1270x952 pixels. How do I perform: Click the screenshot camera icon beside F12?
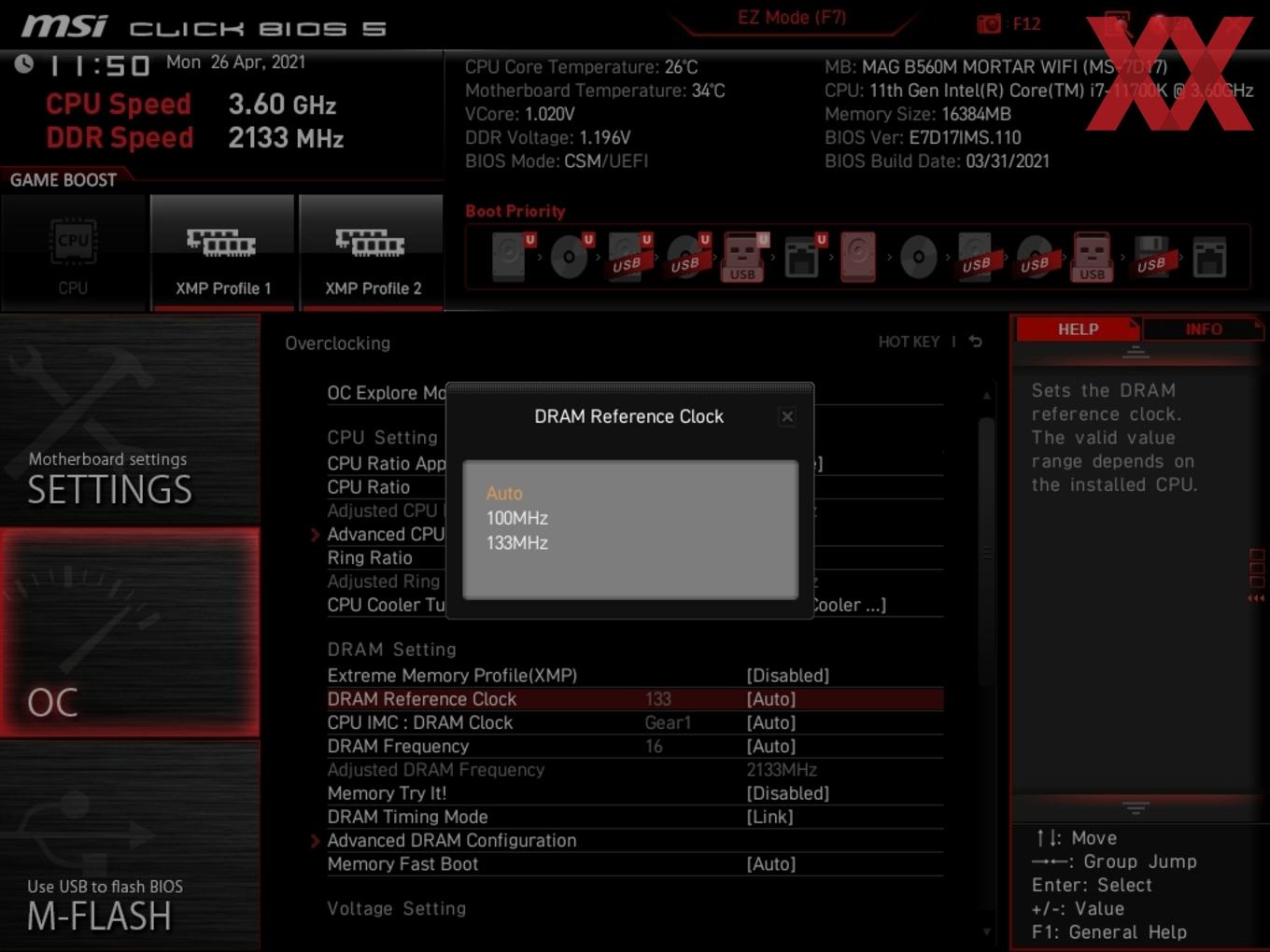(988, 24)
